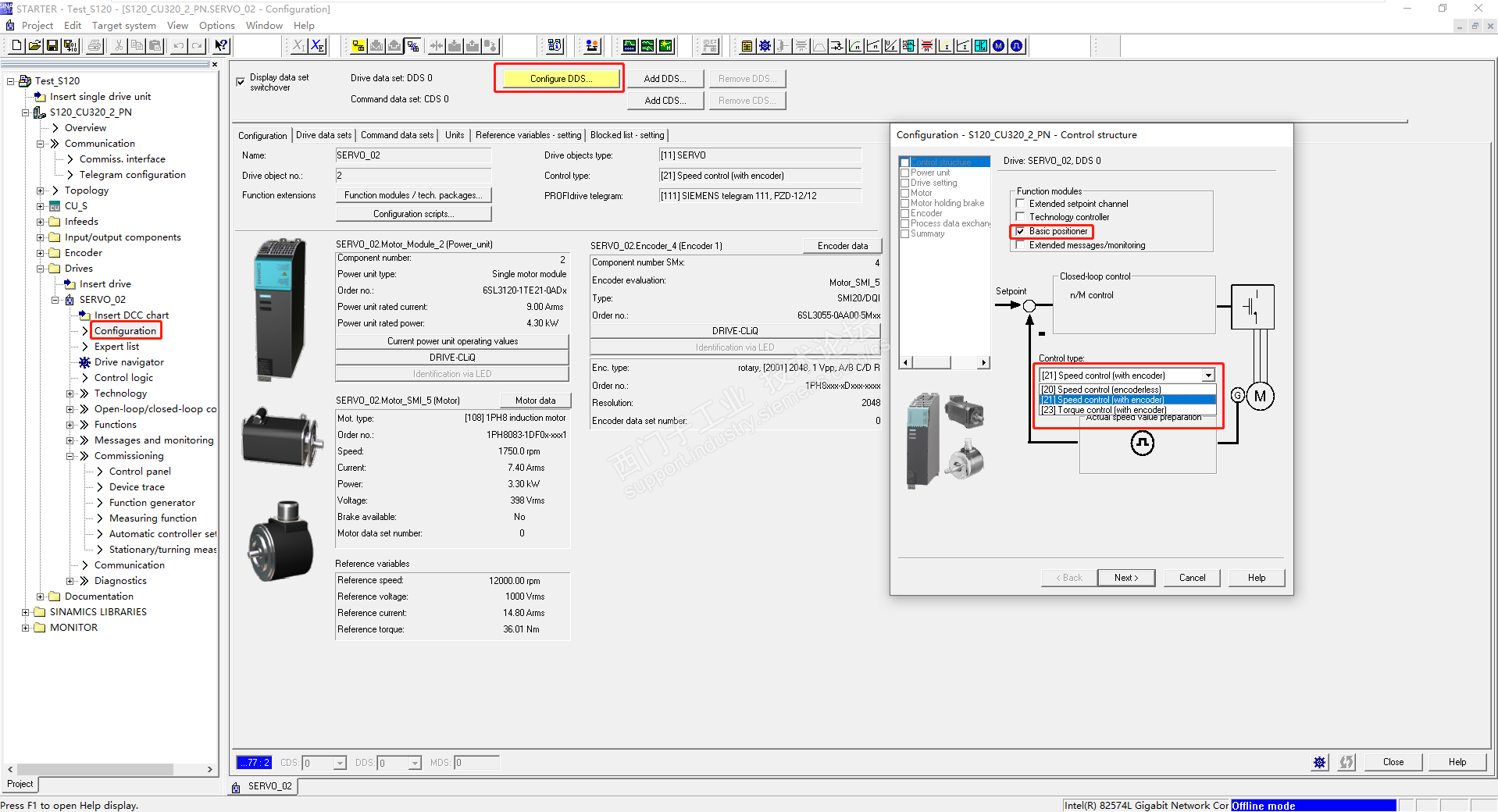Select Summary step in wizard list

click(927, 233)
